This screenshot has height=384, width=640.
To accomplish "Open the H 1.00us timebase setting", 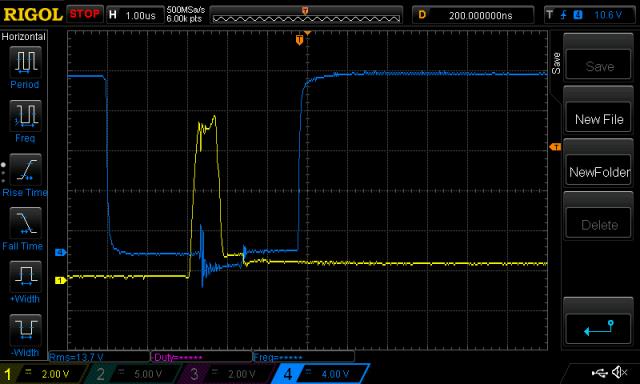I will pyautogui.click(x=134, y=16).
